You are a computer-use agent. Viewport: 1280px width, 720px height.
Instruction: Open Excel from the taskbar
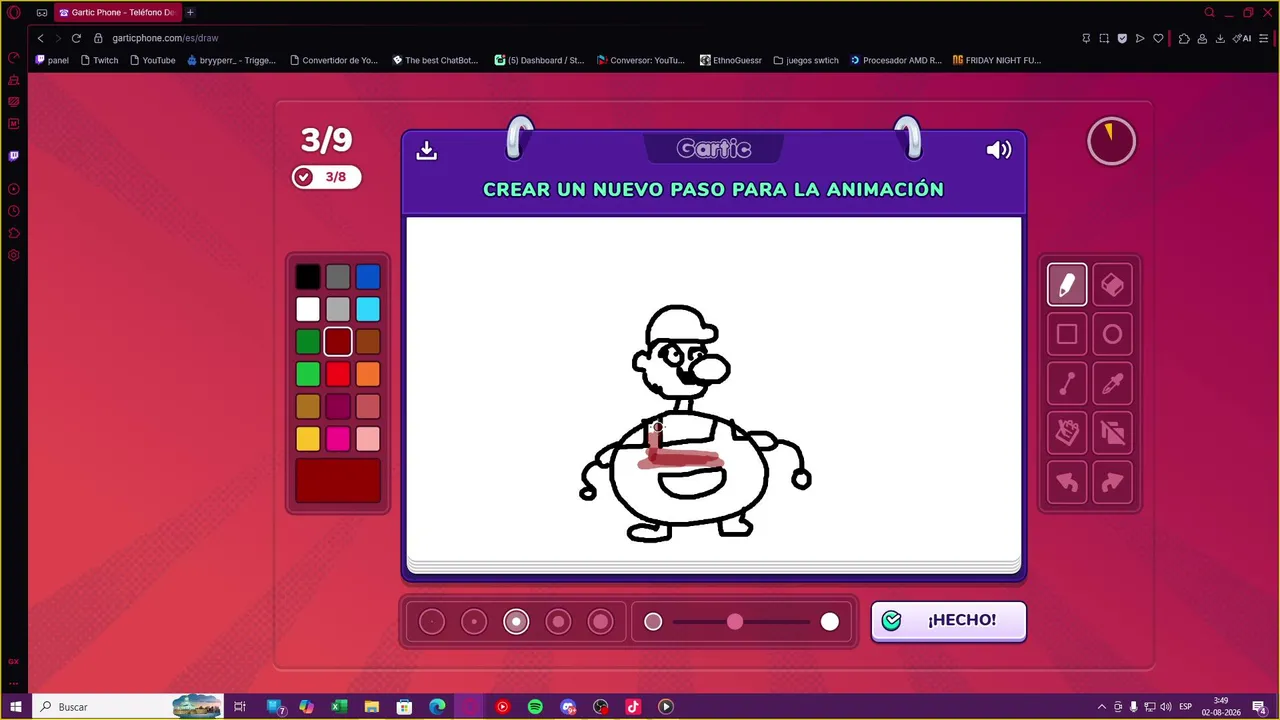coord(339,707)
